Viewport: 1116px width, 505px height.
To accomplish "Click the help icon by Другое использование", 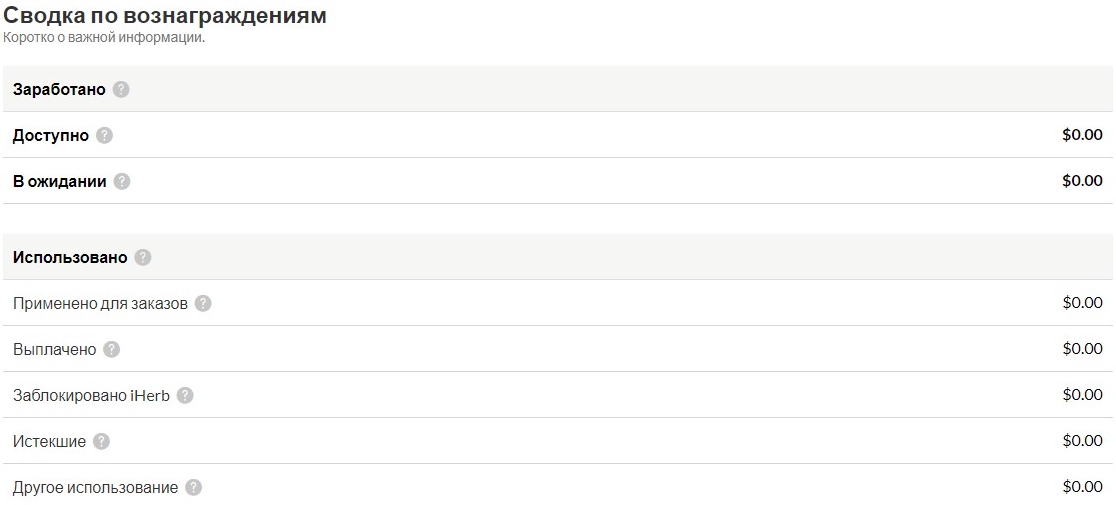I will pyautogui.click(x=193, y=488).
